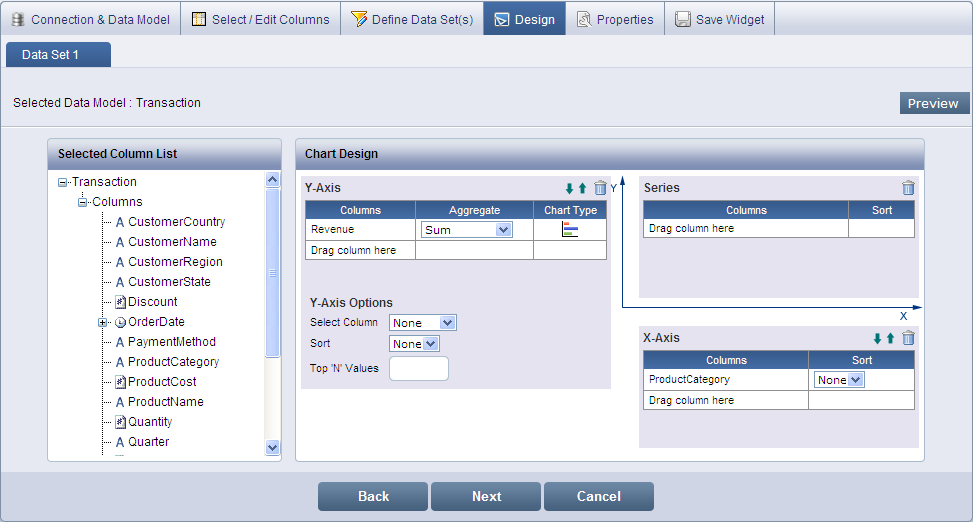Click the X-Axis move up arrow
Viewport: 973px width, 522px height.
click(890, 339)
